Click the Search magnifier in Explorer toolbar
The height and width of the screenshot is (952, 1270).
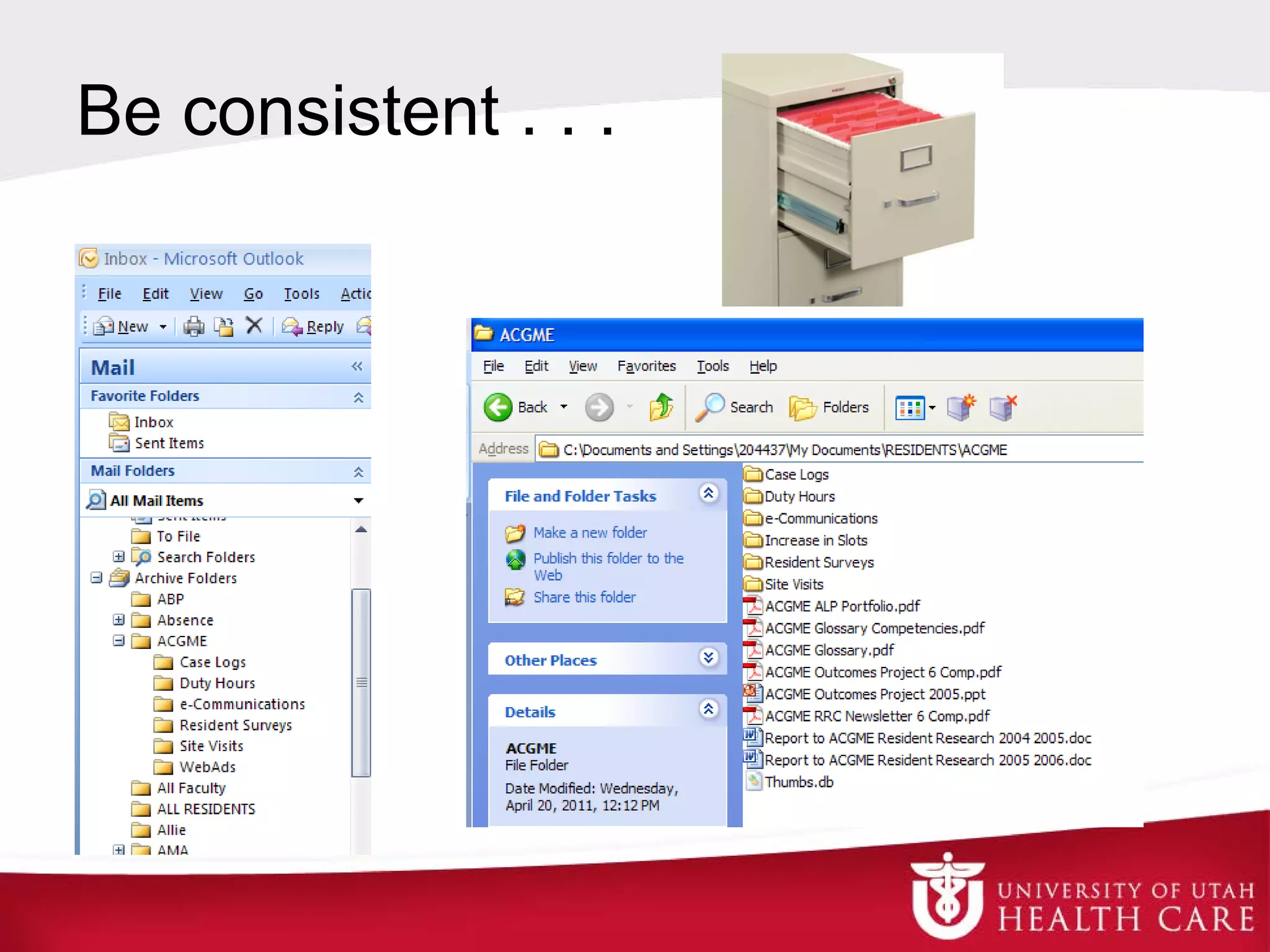(x=710, y=407)
